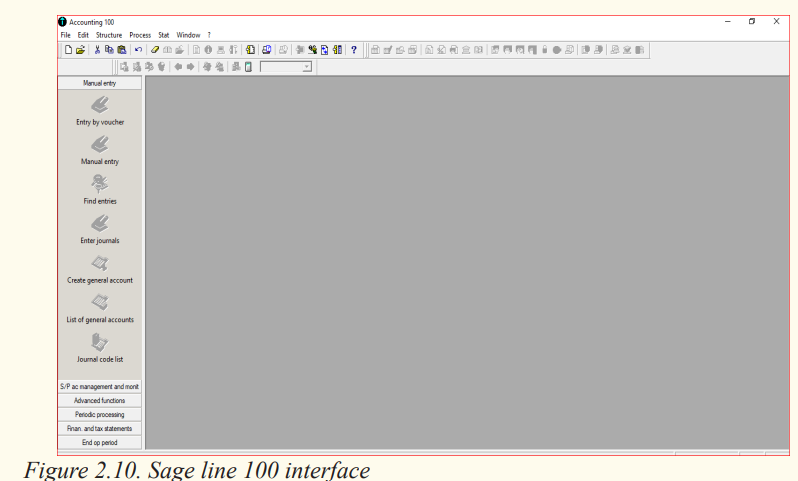The width and height of the screenshot is (798, 481).
Task: Click the greyed left arrow navigation icon
Action: 178,67
